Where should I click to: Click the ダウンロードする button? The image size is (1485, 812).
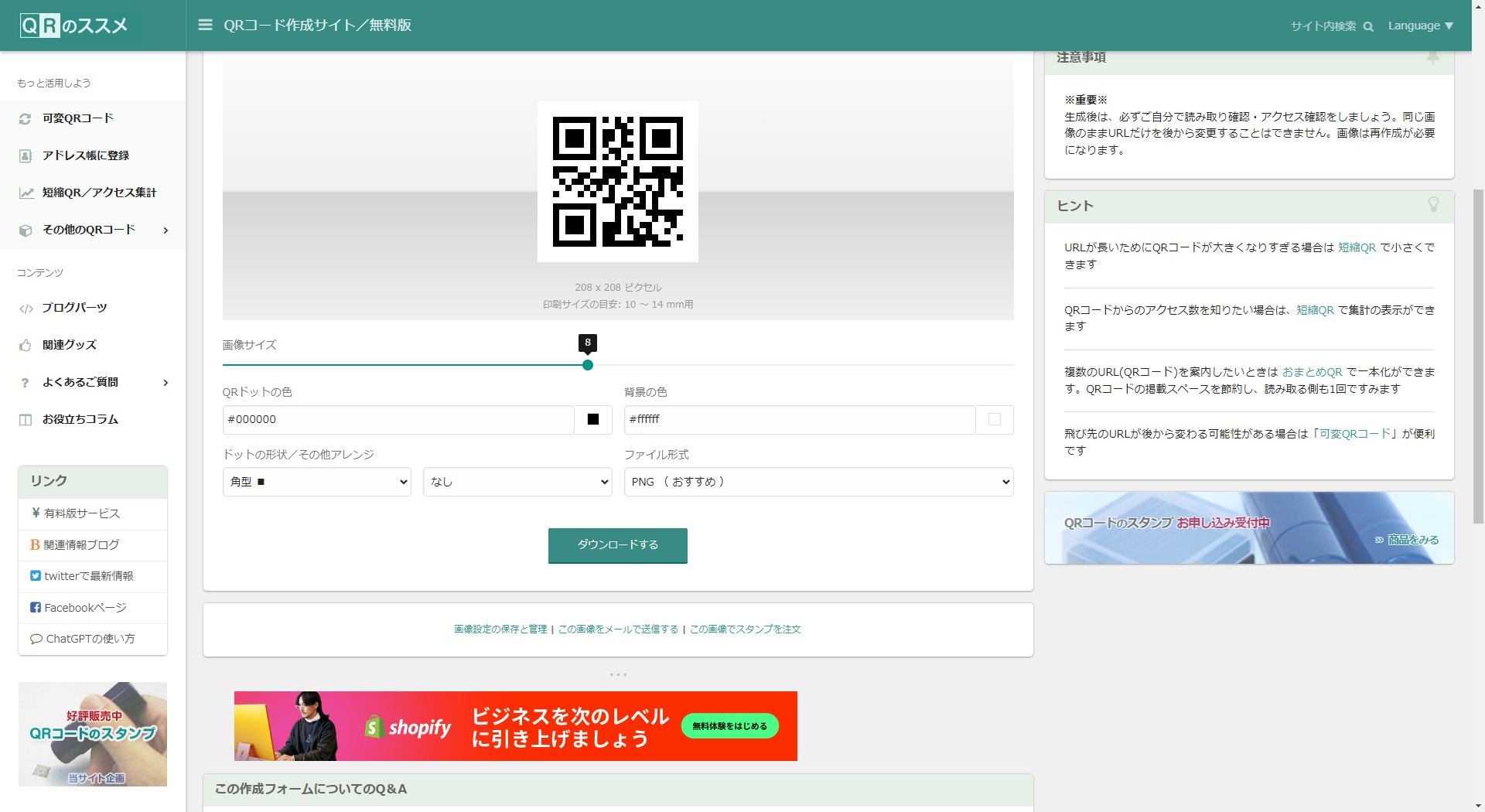tap(617, 545)
